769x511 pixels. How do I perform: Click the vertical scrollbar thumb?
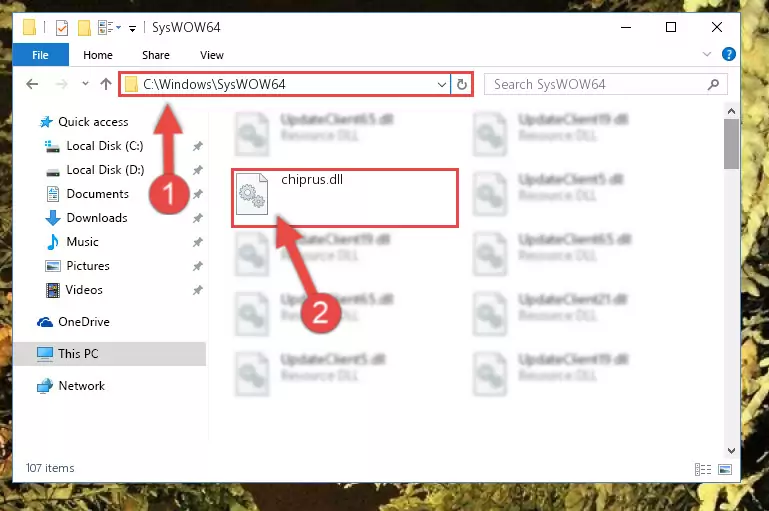[x=731, y=144]
